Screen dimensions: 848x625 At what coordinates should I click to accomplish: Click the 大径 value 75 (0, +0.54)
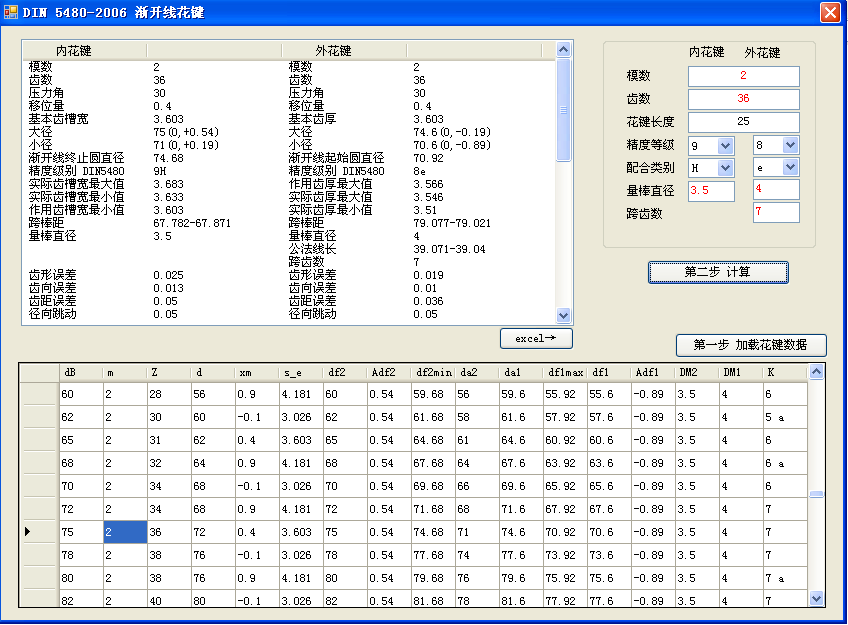(186, 132)
